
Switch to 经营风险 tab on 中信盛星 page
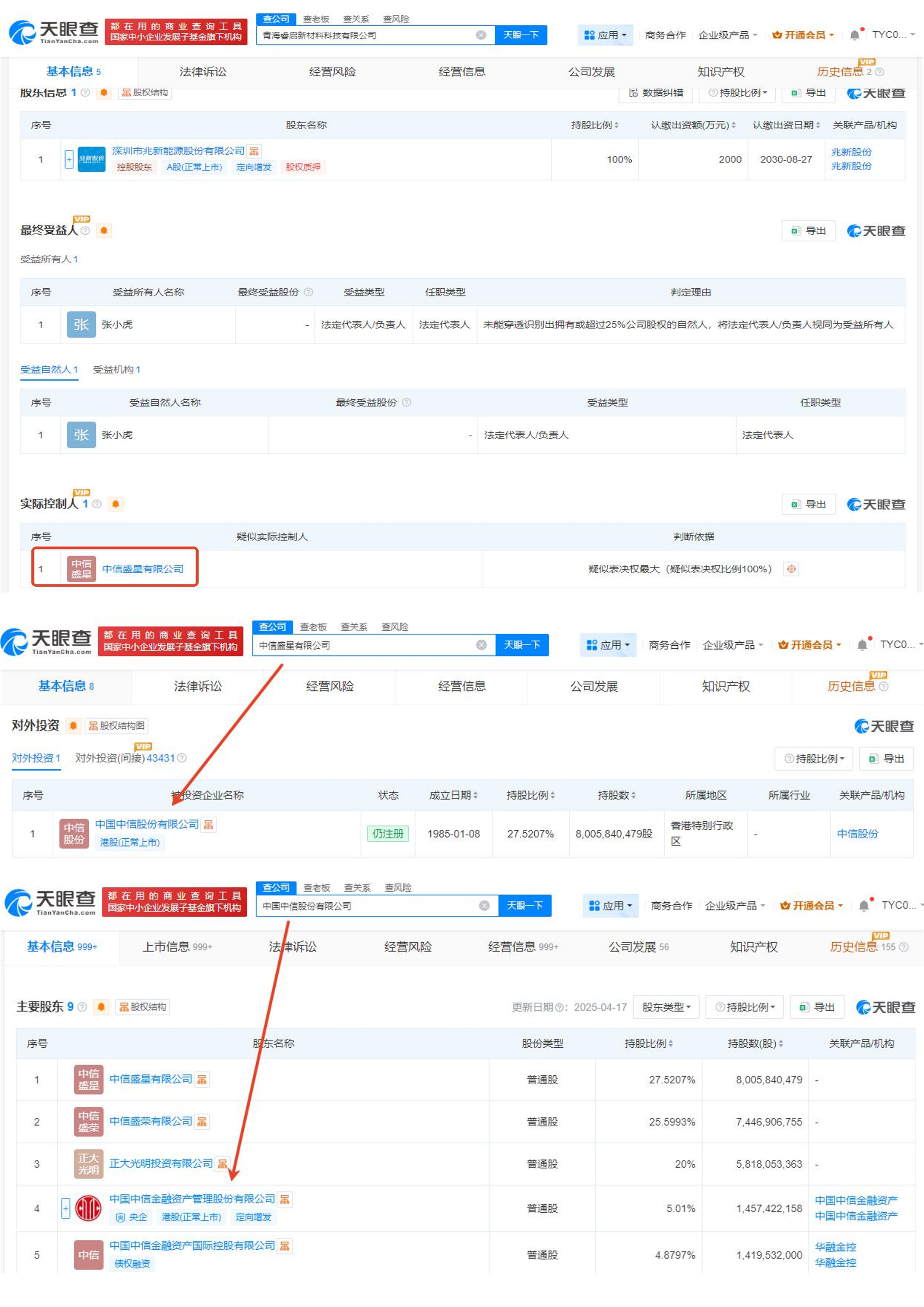[x=330, y=687]
